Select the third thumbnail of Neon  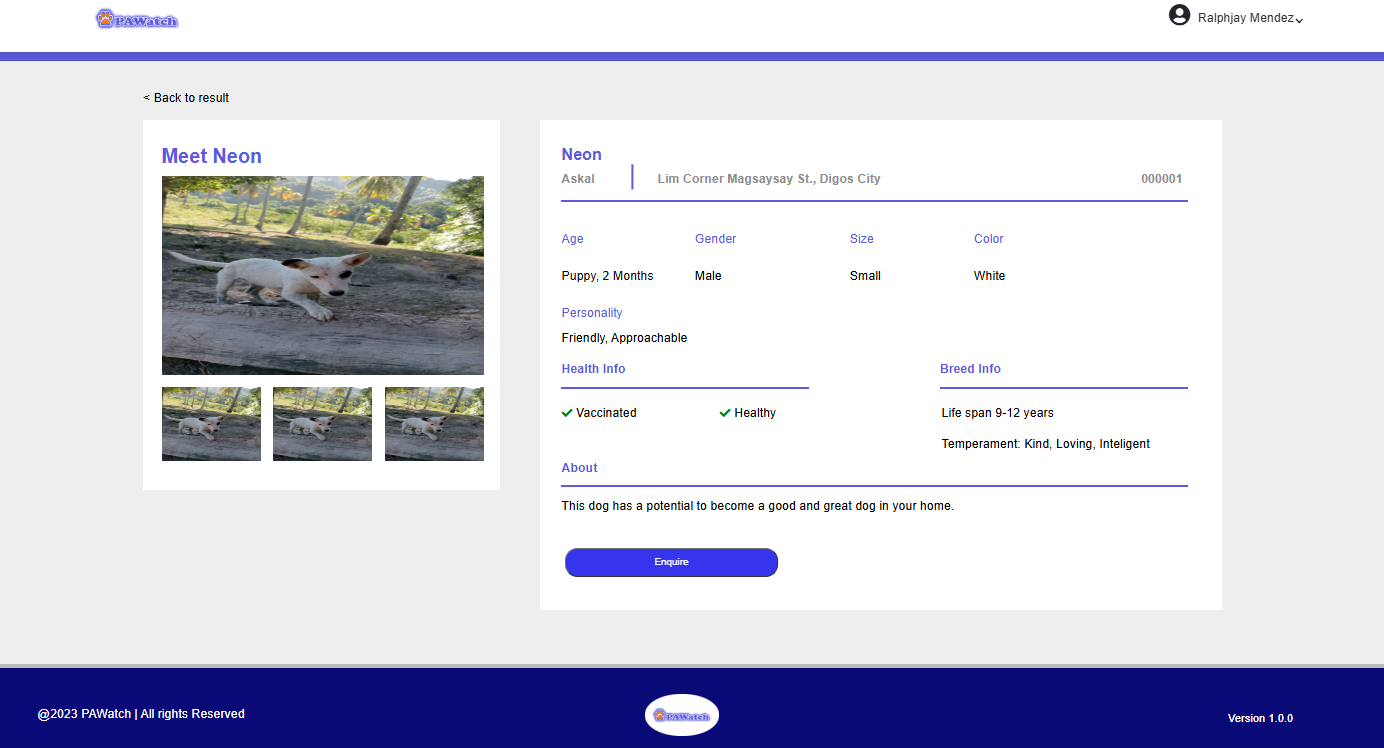(x=434, y=424)
